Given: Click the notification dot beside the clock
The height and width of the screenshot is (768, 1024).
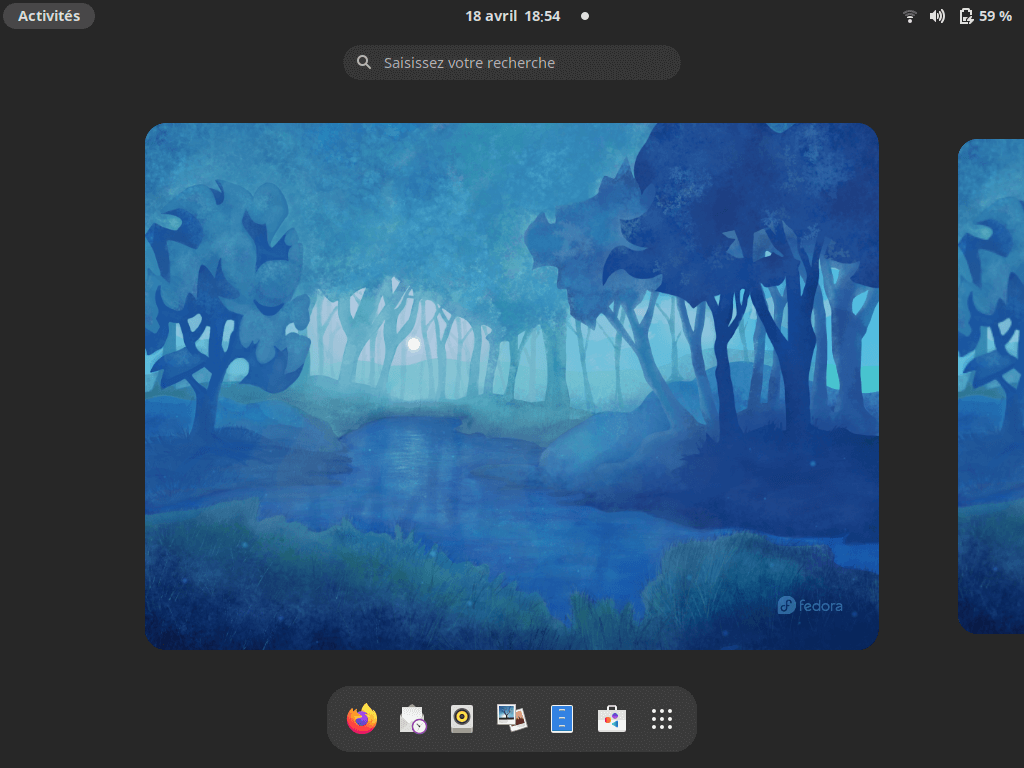Looking at the screenshot, I should pos(585,16).
